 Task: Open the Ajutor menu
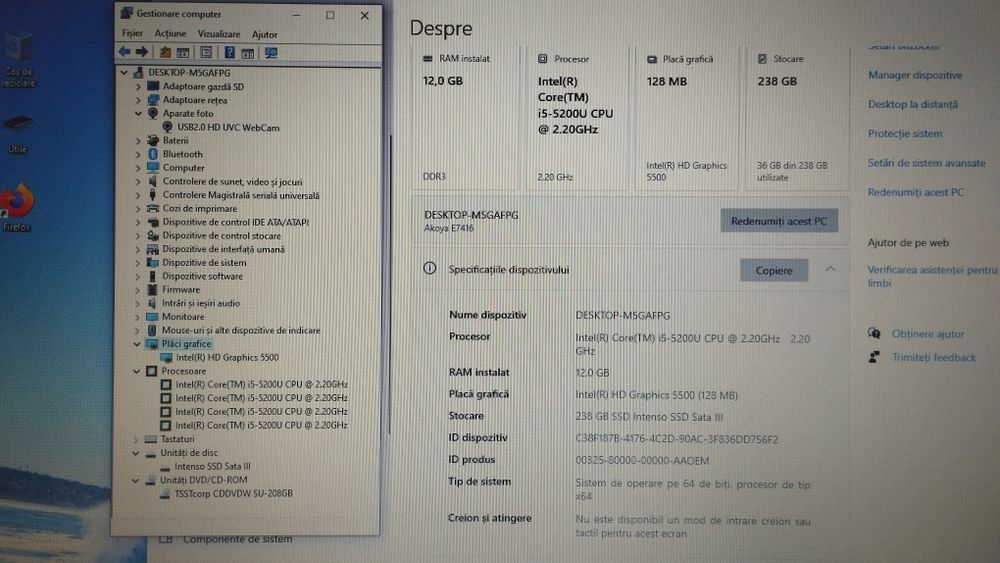264,34
